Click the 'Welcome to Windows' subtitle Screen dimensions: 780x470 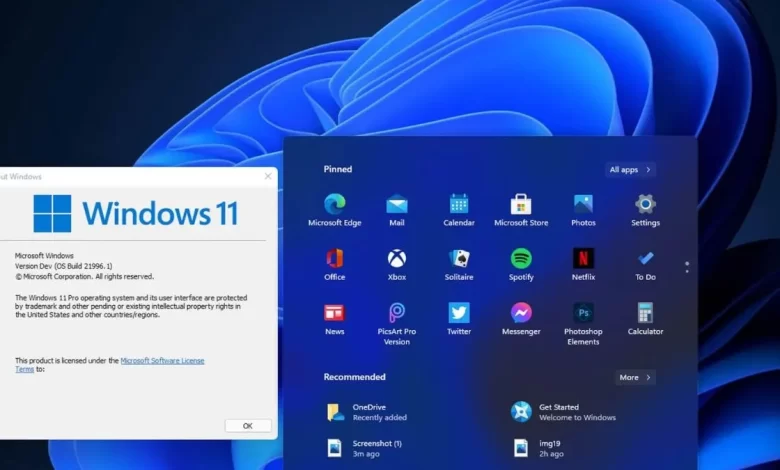point(578,417)
